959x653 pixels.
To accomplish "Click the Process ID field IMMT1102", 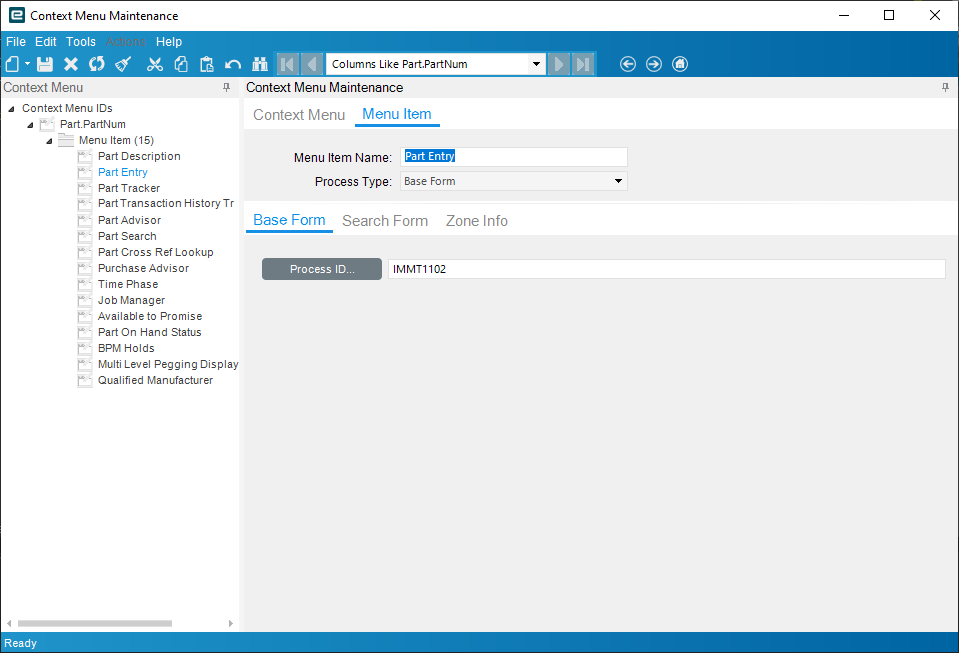I will (667, 269).
